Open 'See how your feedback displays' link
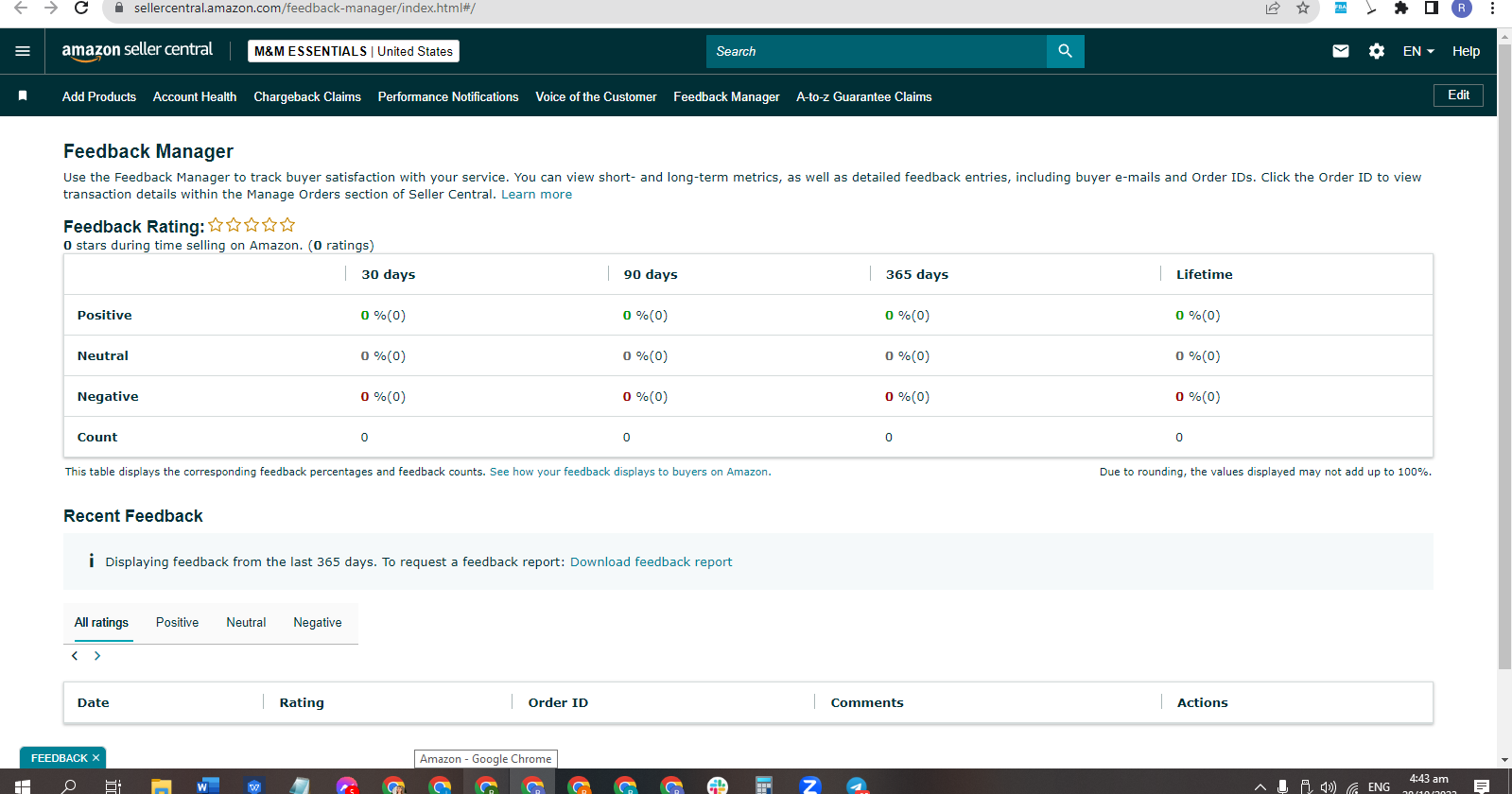 coord(630,472)
